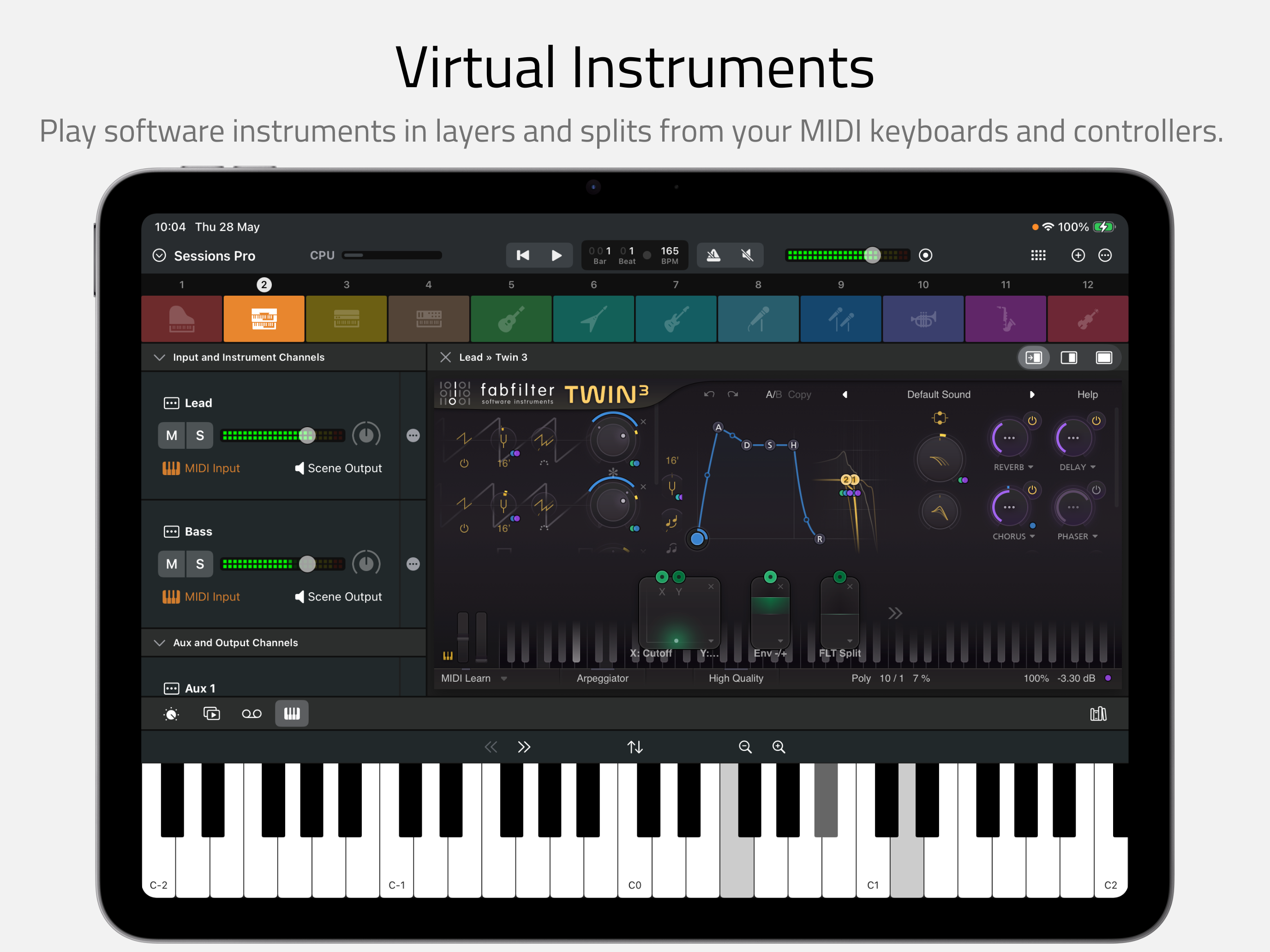The image size is (1270, 952).
Task: Click Lead's MIDI Input link
Action: click(x=201, y=468)
